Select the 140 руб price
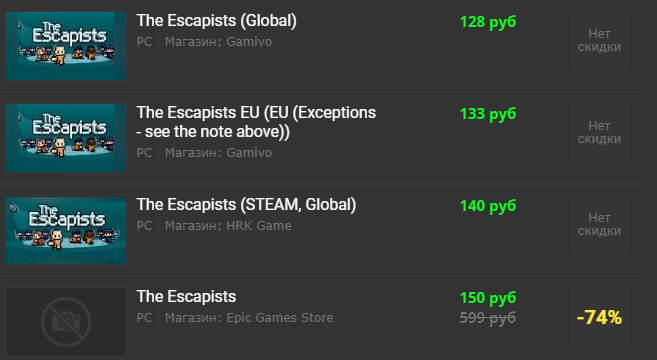Image resolution: width=657 pixels, height=360 pixels. (488, 206)
